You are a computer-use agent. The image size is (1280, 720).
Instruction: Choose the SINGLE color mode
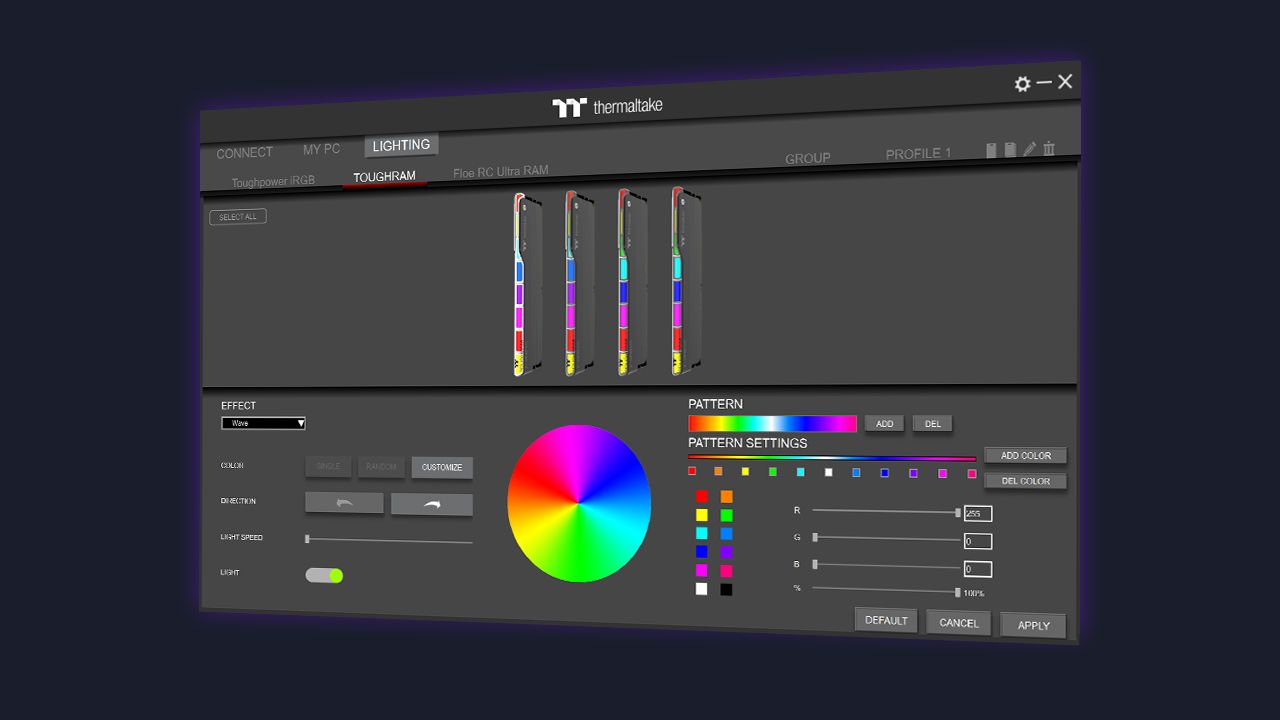328,466
